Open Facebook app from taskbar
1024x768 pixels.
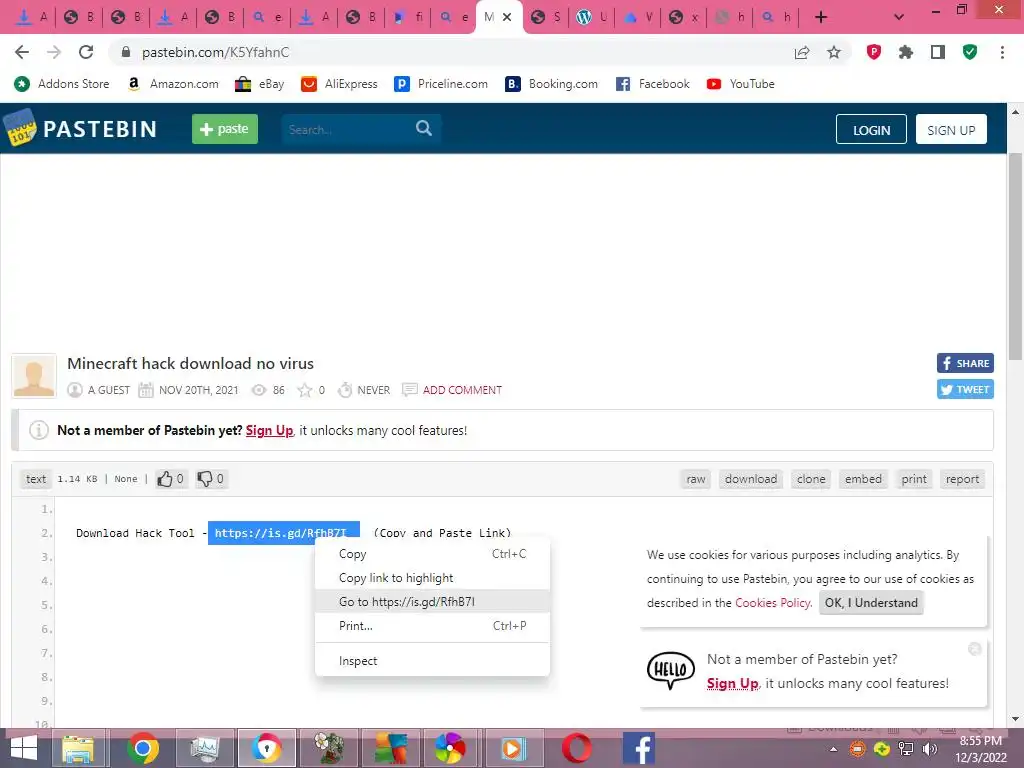coord(639,748)
